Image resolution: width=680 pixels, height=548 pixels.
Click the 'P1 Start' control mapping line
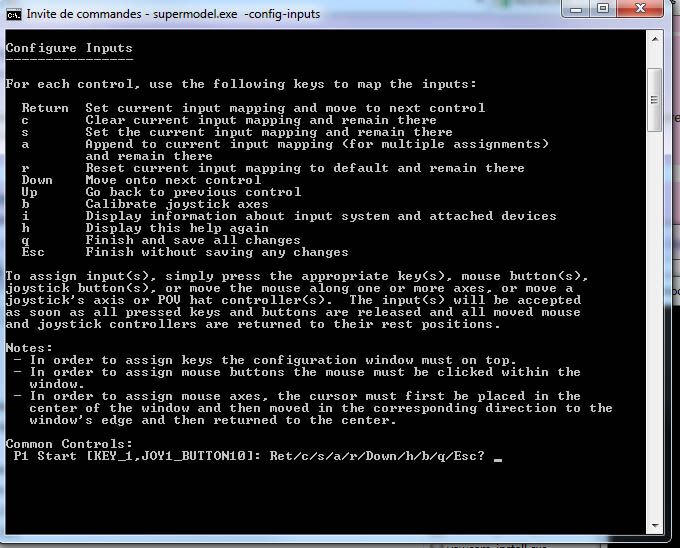tap(249, 456)
